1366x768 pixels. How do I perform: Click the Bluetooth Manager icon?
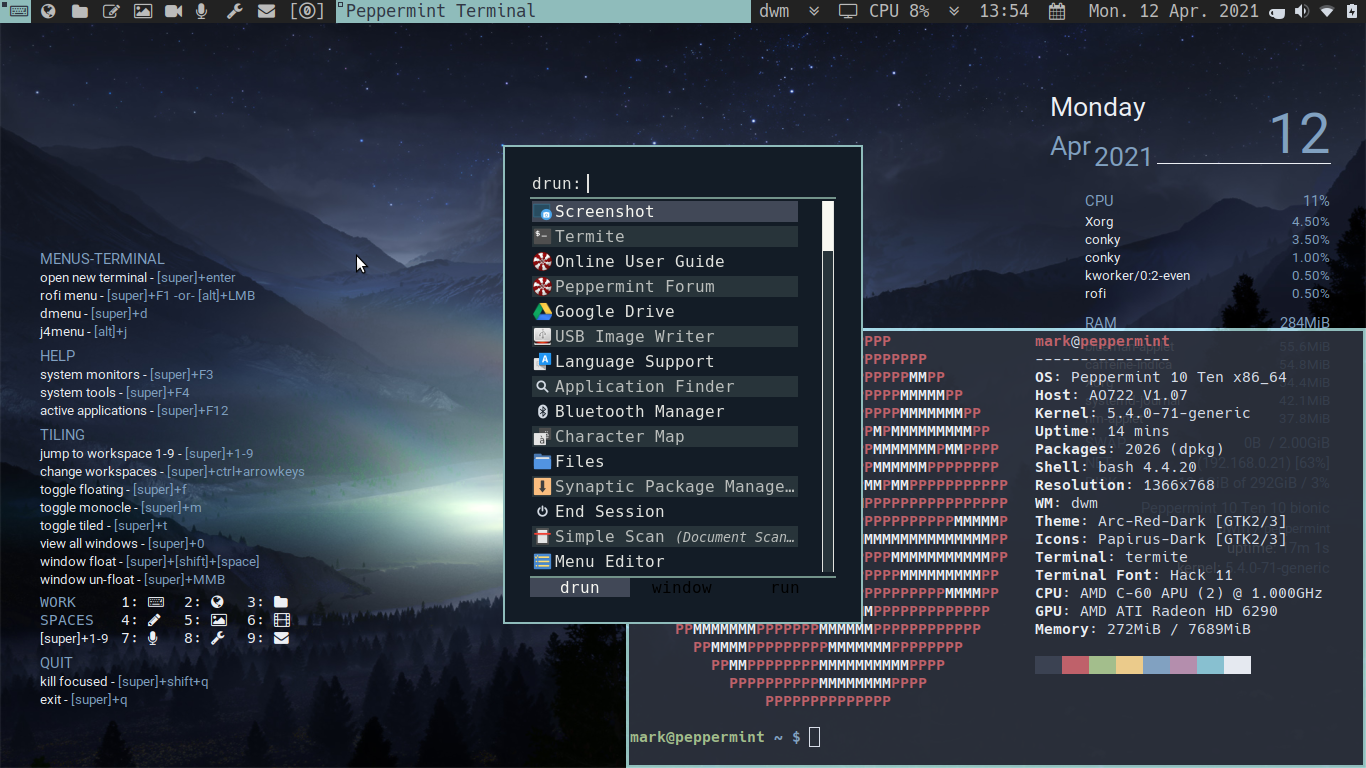pos(543,412)
